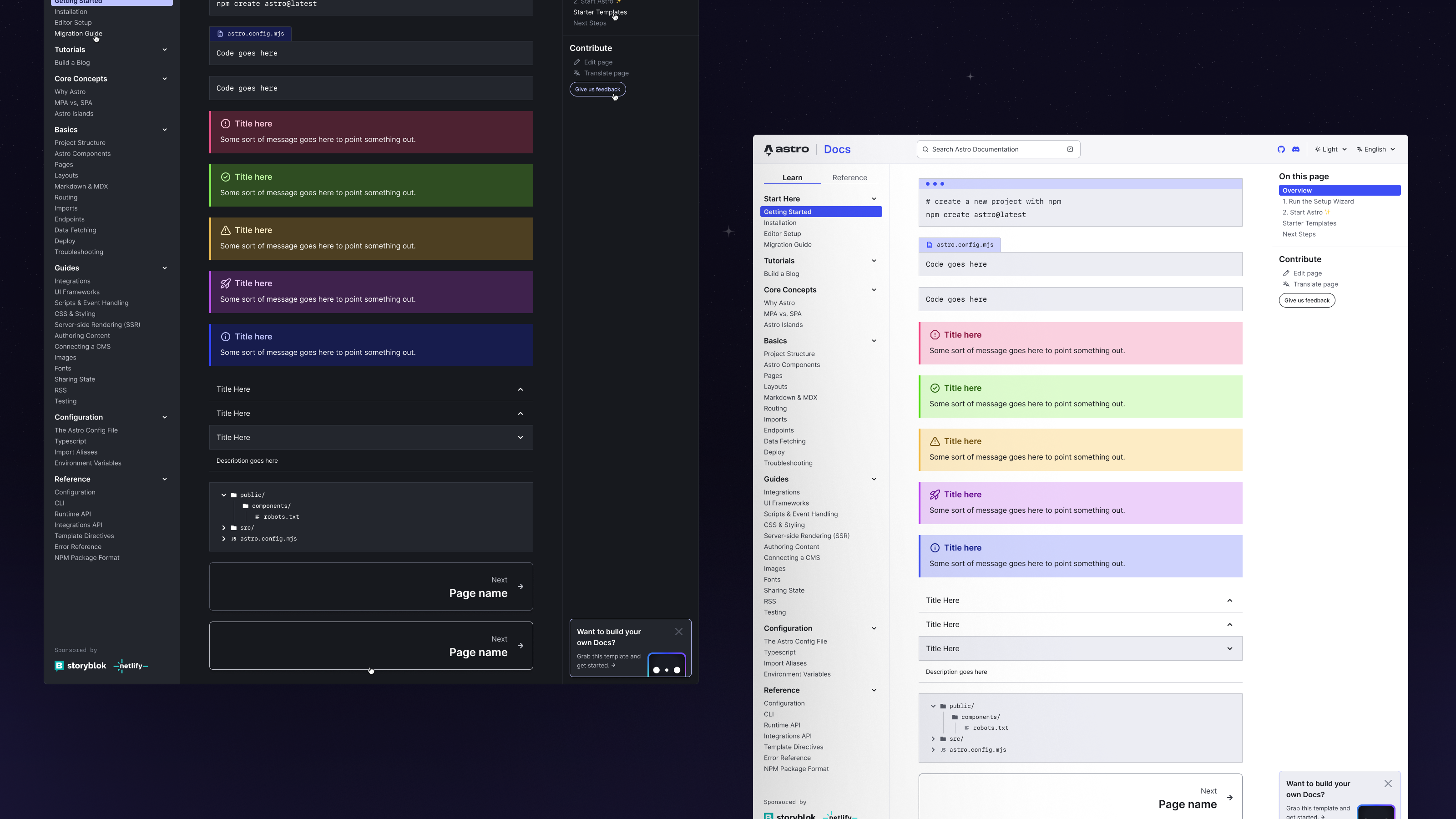Expand the src folder in the file tree
Screen dimensions: 1456x819
(x=933, y=739)
